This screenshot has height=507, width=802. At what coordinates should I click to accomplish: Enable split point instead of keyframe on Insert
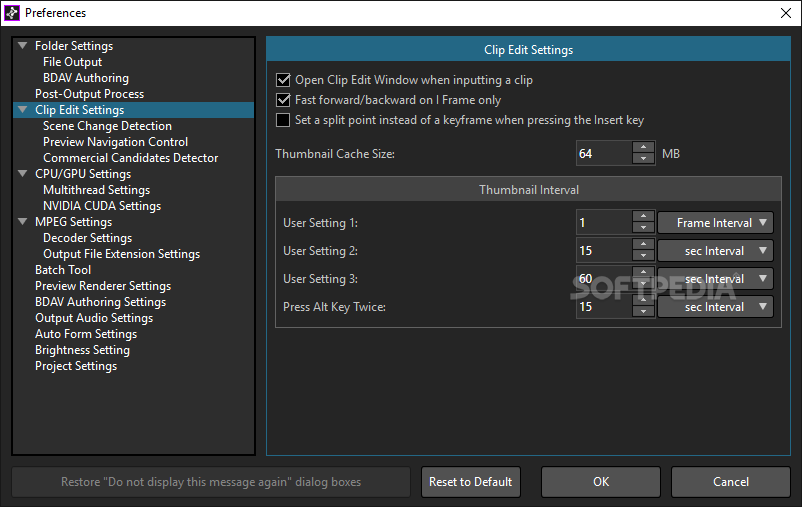[x=283, y=120]
